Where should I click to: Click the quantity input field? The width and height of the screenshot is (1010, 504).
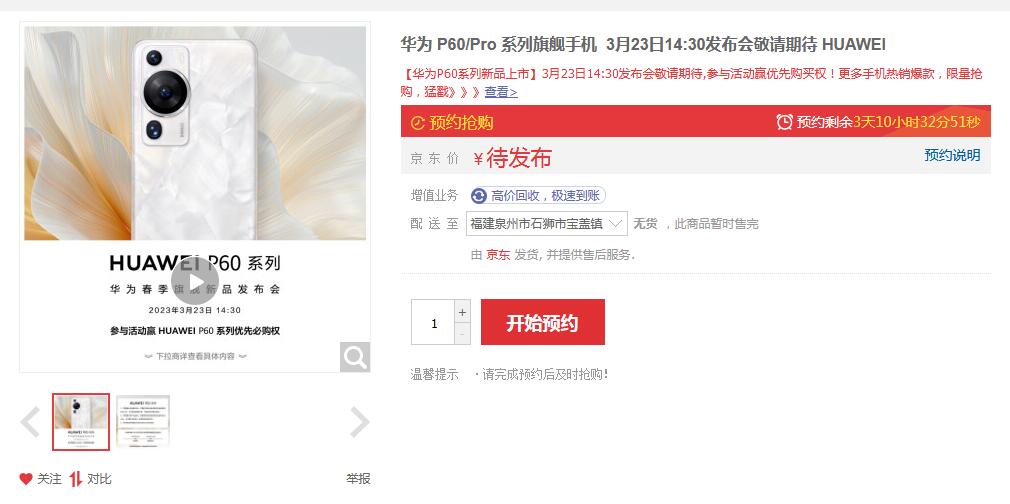click(433, 322)
